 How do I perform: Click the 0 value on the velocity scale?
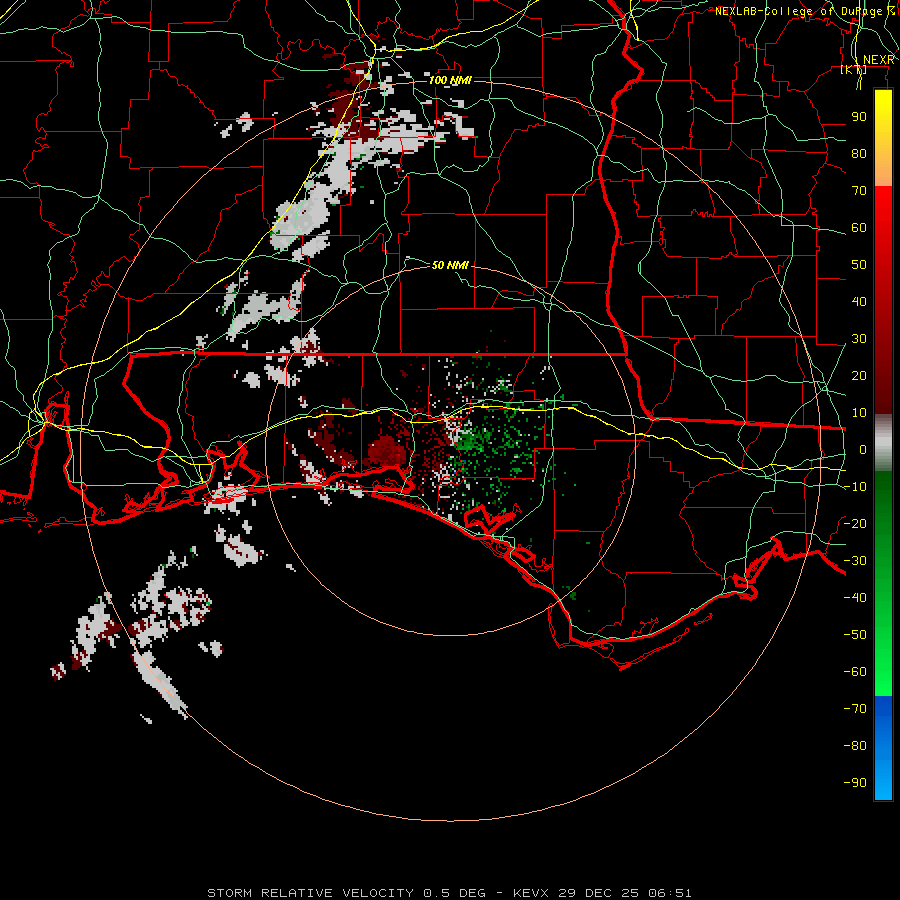863,450
